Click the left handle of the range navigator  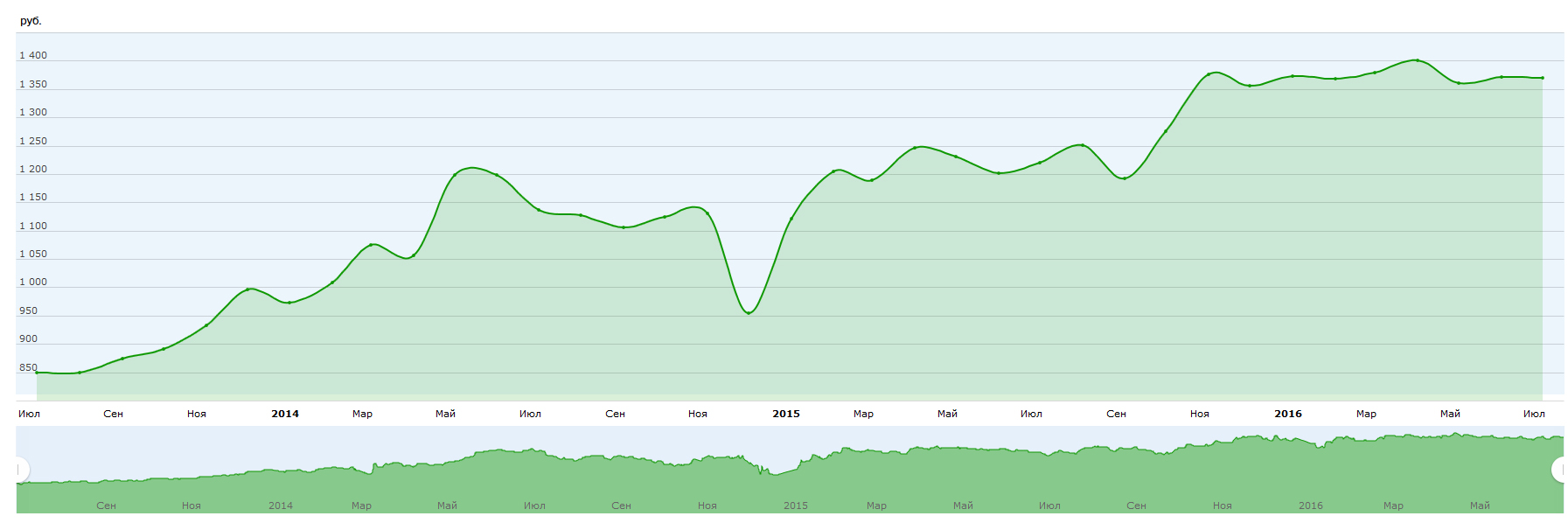[21, 471]
